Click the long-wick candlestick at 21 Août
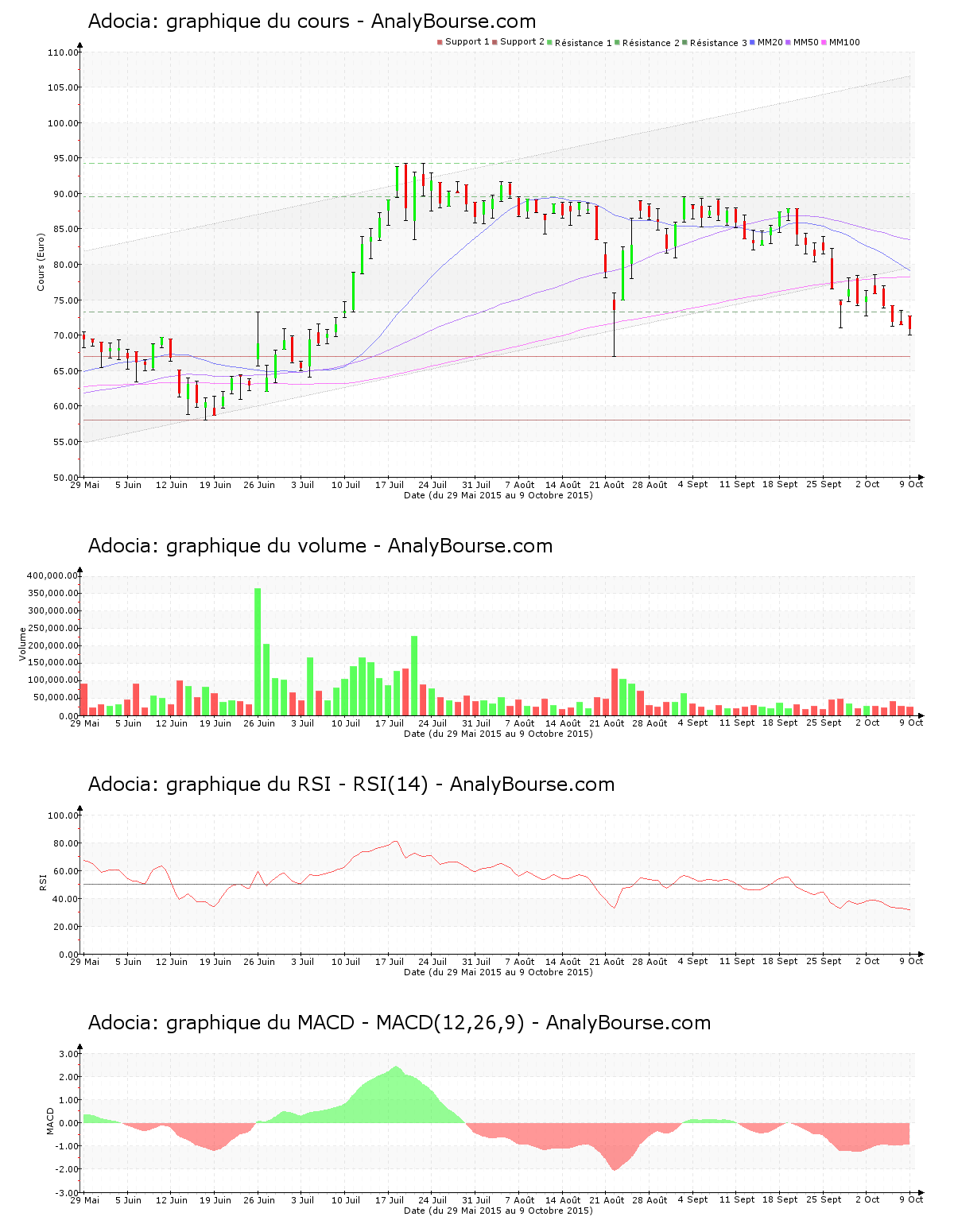Viewport: 954px width, 1232px height. 614,324
